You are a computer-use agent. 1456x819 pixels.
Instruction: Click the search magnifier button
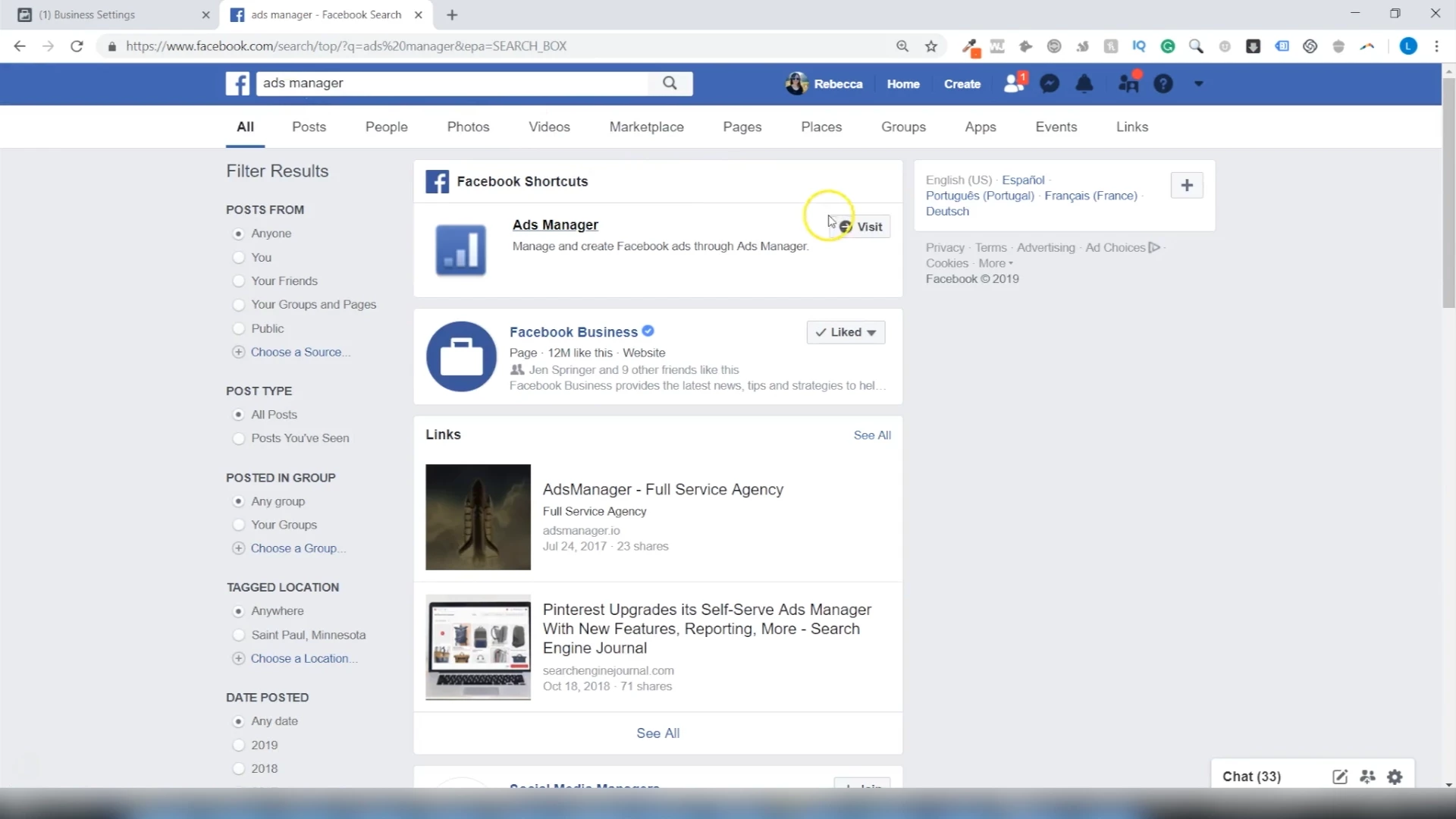click(x=670, y=83)
